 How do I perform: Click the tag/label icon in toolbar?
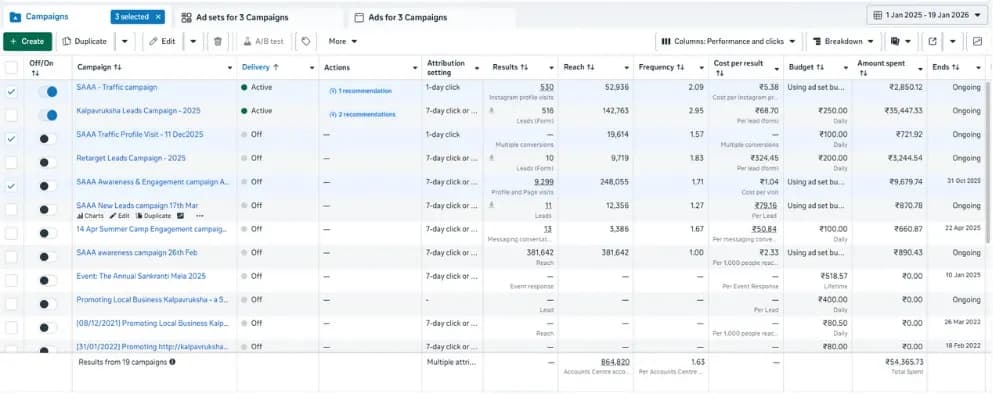(306, 41)
